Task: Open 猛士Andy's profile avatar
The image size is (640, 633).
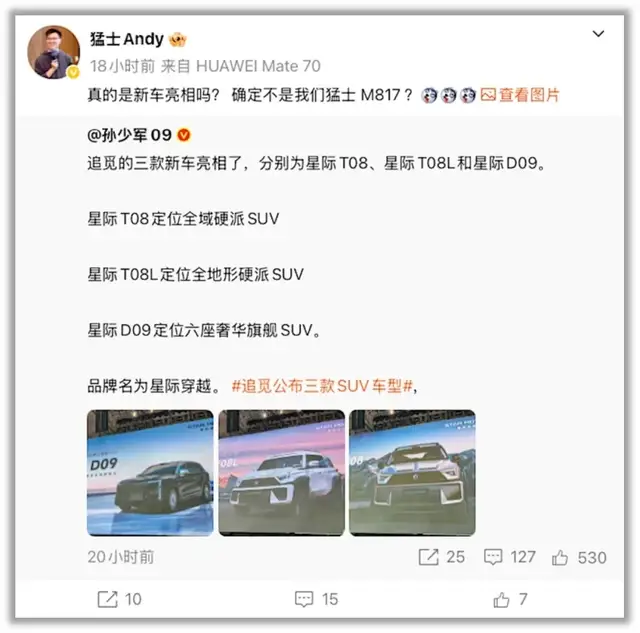Action: 53,52
